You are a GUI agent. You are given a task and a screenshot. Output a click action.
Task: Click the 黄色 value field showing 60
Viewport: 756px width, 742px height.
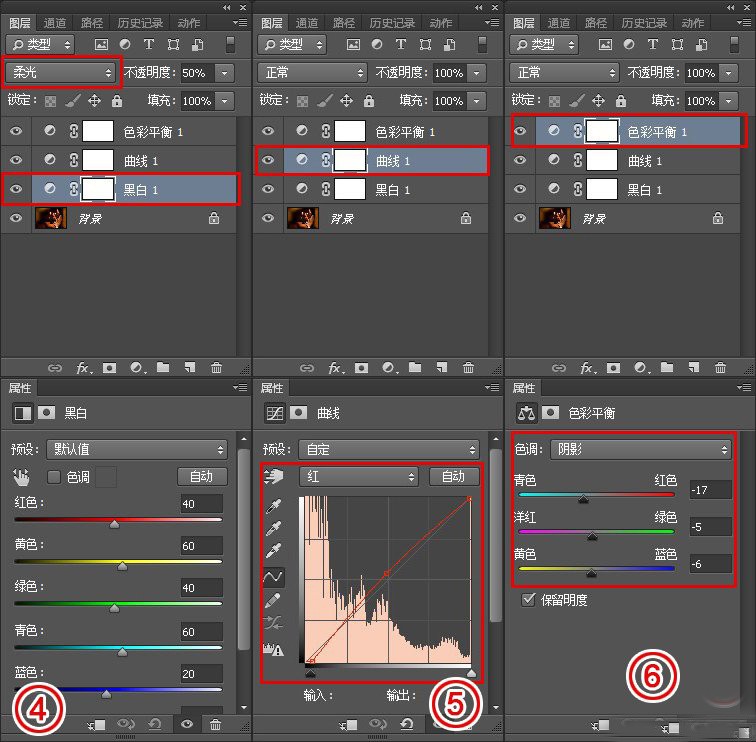pyautogui.click(x=201, y=546)
